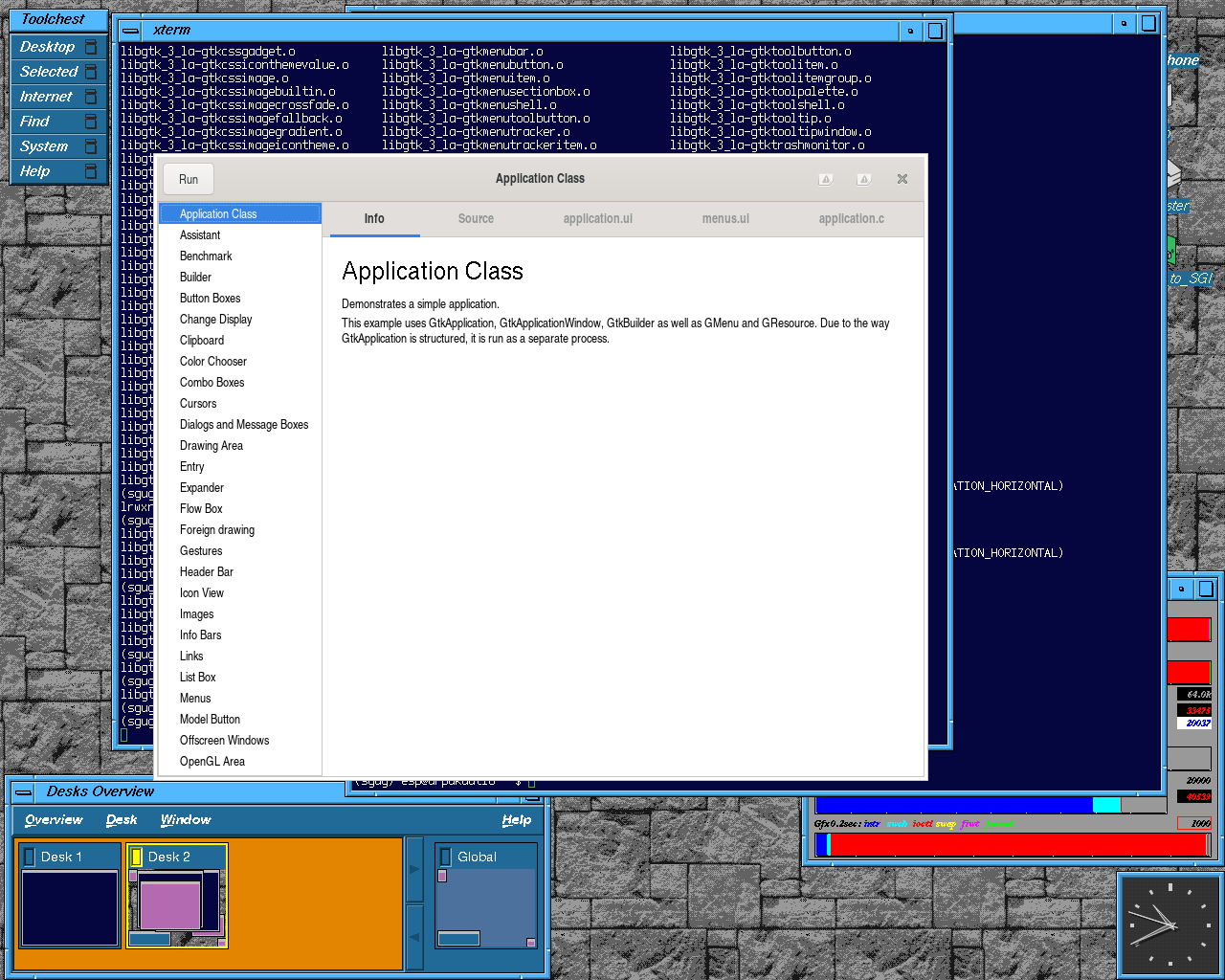
Task: Maximize the system monitor window at right
Action: [1206, 589]
